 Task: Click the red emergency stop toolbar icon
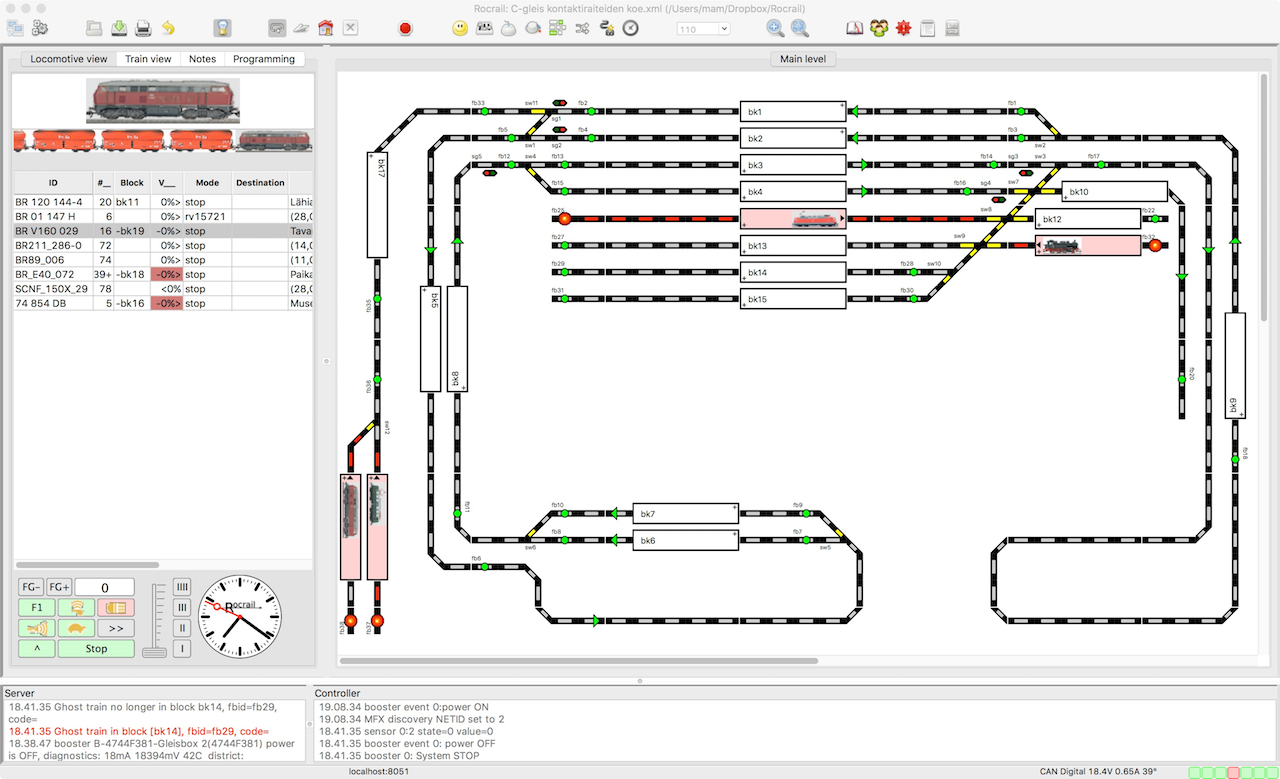click(x=405, y=28)
